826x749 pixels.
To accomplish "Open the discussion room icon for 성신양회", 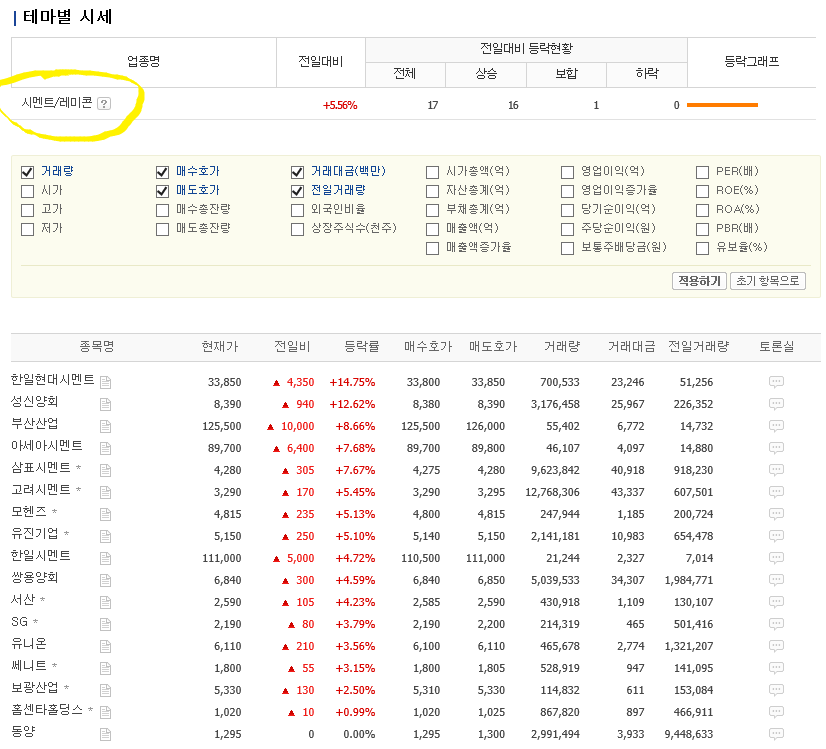I will (x=776, y=404).
